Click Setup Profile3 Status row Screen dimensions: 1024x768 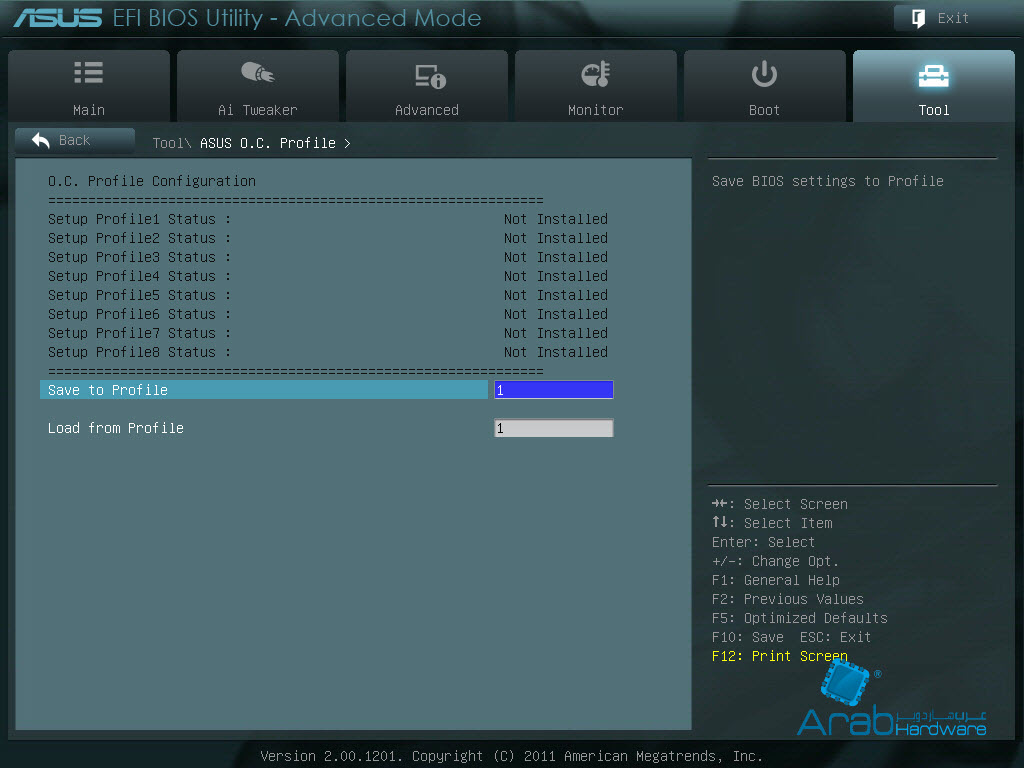coord(328,257)
